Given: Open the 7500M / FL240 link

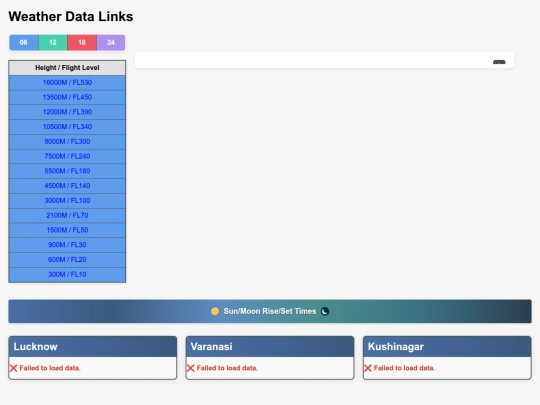Looking at the screenshot, I should (x=67, y=156).
